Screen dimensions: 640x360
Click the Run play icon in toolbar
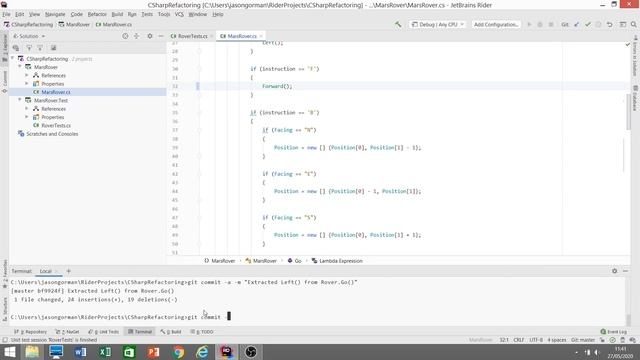[529, 24]
